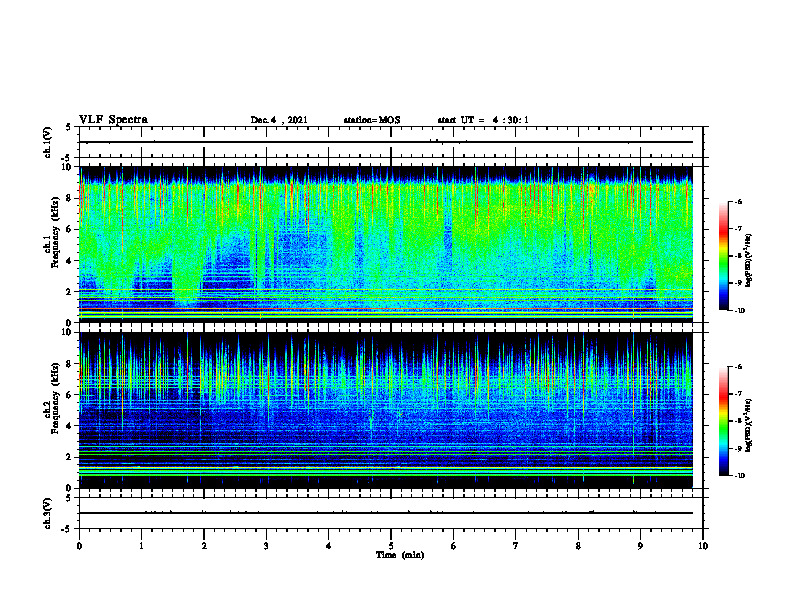
Task: Click the ch.2 spectrogram plot area
Action: coord(386,410)
